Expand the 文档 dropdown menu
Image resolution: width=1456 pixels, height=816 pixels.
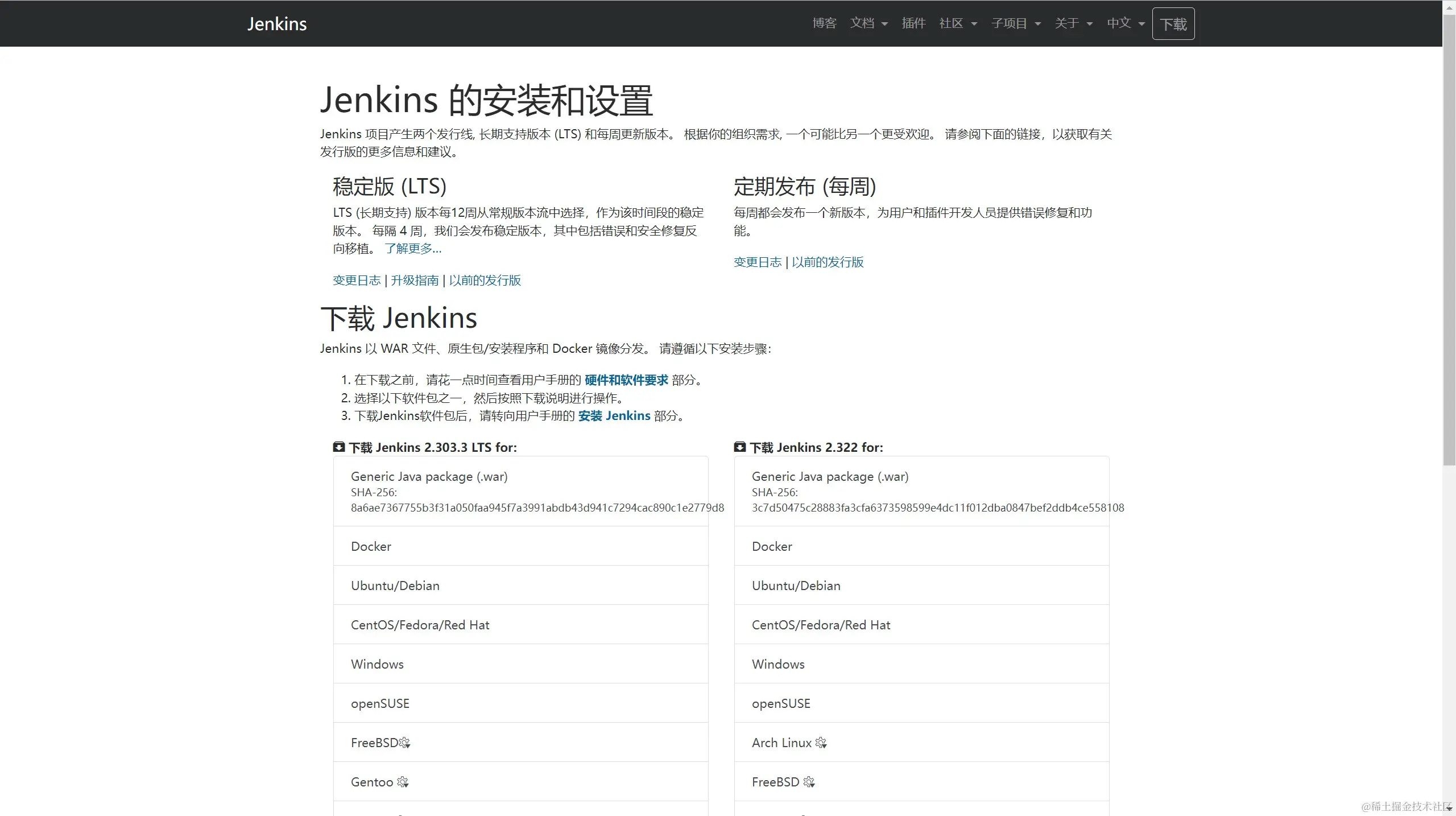(868, 23)
